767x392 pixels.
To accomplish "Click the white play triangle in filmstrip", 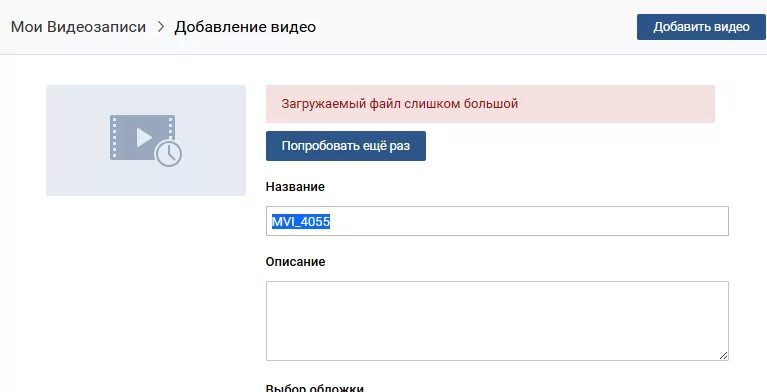I will click(x=144, y=138).
